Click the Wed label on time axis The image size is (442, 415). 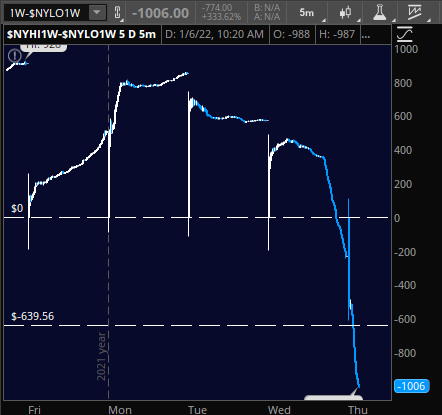pyautogui.click(x=279, y=410)
